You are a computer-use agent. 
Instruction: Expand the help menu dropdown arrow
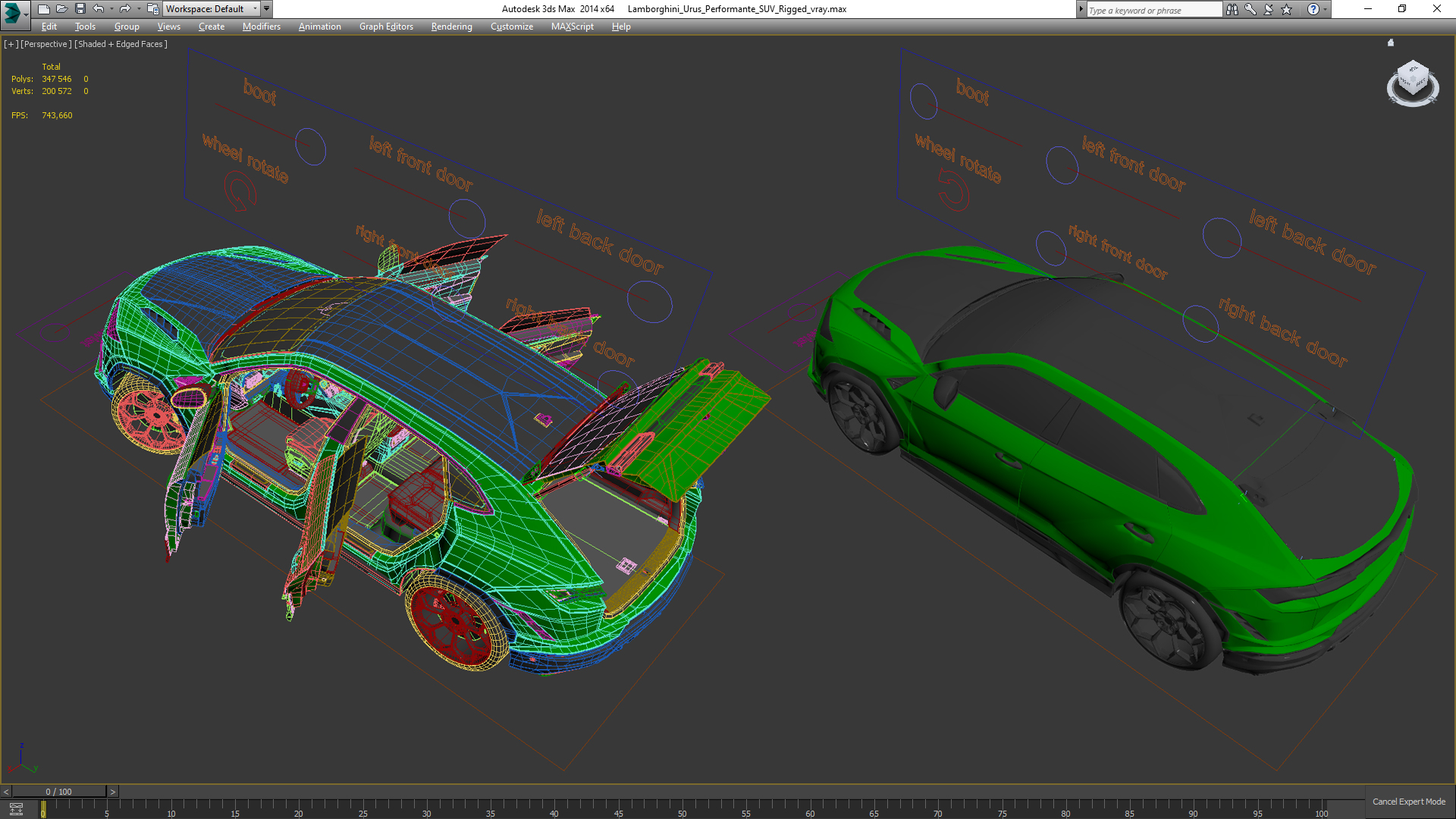[1326, 9]
